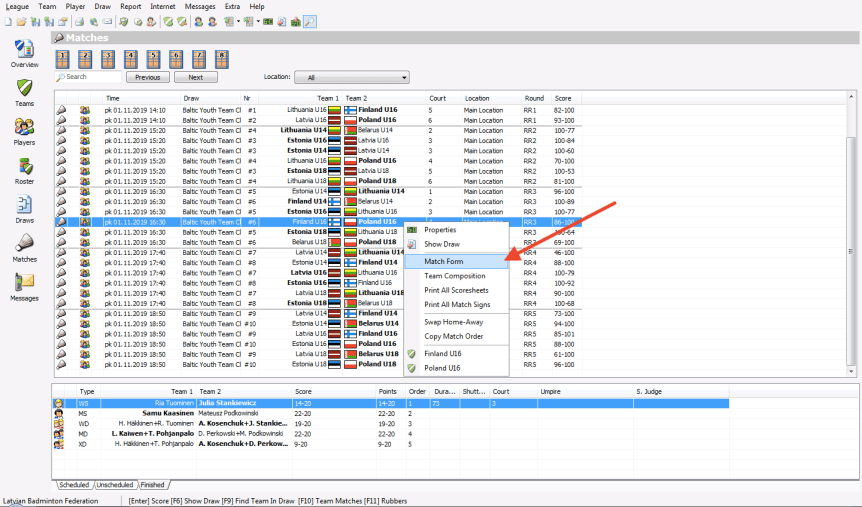Click the magnifier Matches toolbar icon

310,22
